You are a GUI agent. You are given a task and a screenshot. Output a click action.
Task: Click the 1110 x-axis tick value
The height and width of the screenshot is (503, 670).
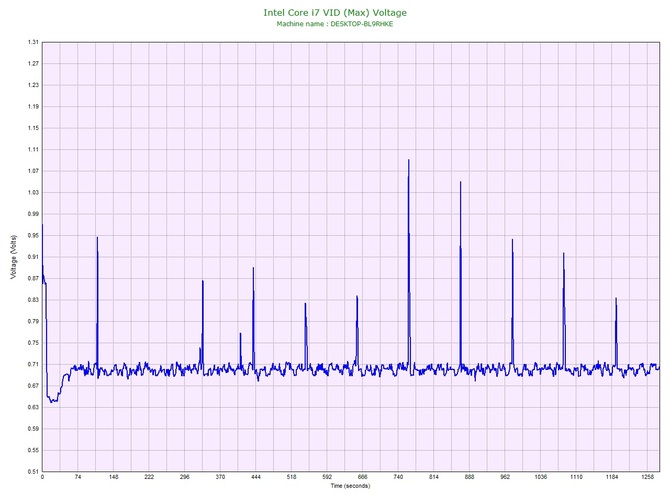click(x=576, y=477)
